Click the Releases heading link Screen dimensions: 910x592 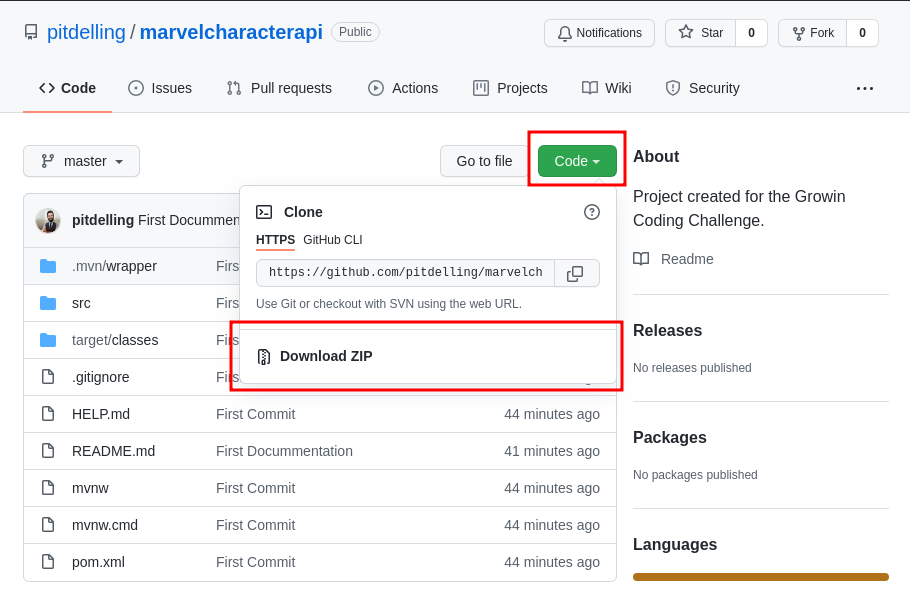[667, 330]
